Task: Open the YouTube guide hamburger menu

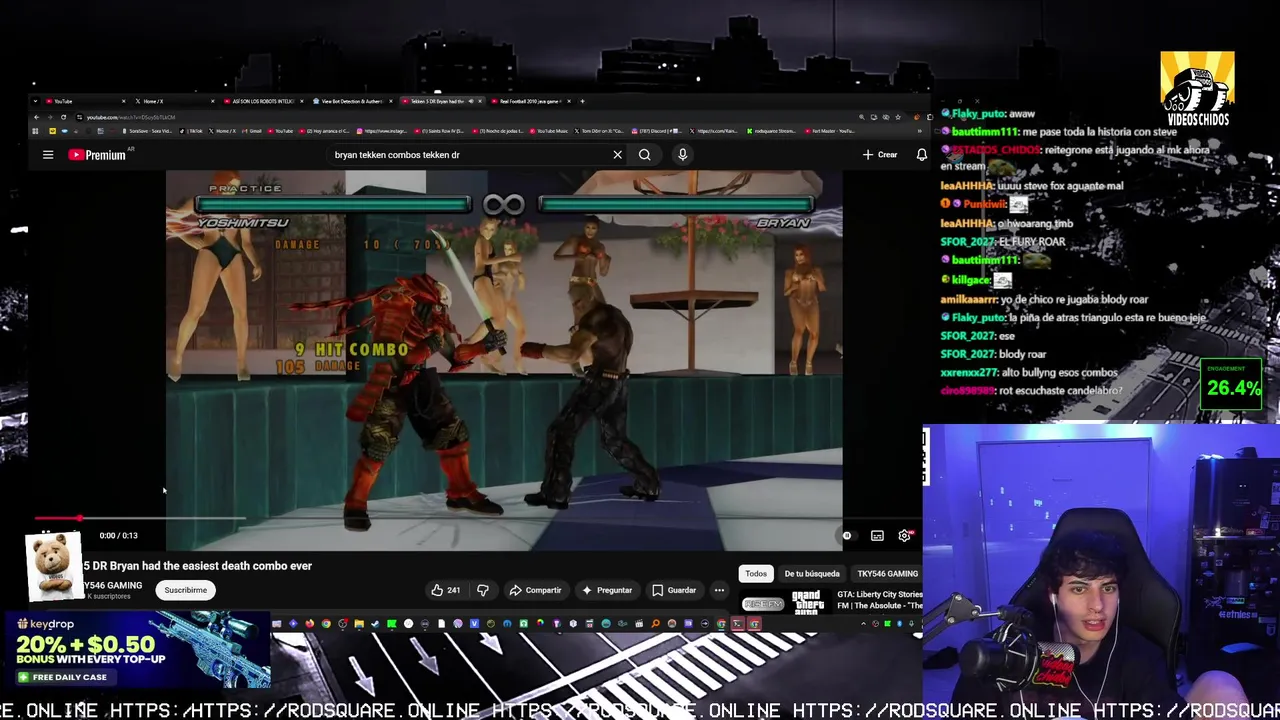Action: (x=48, y=155)
